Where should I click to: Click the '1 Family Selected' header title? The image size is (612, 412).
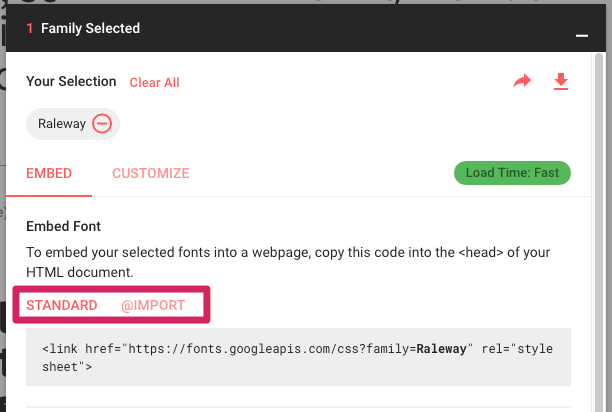click(83, 28)
